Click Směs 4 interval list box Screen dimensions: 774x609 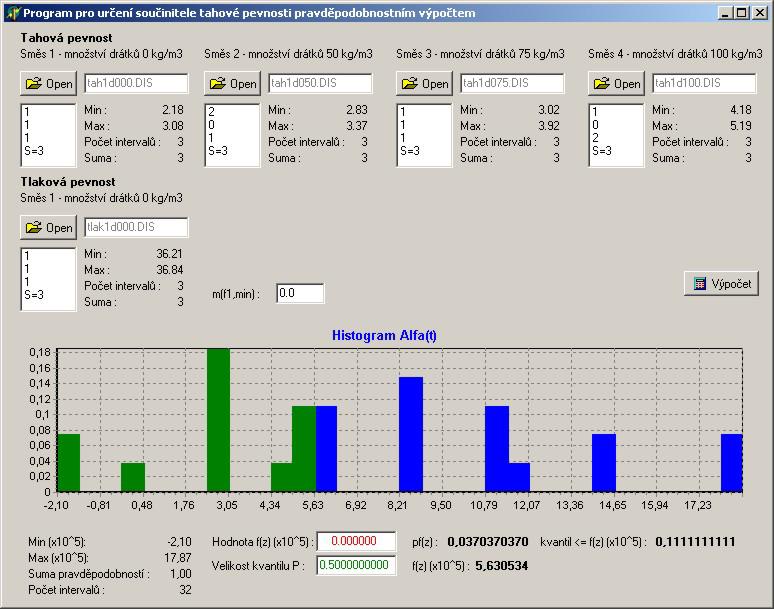click(x=617, y=135)
